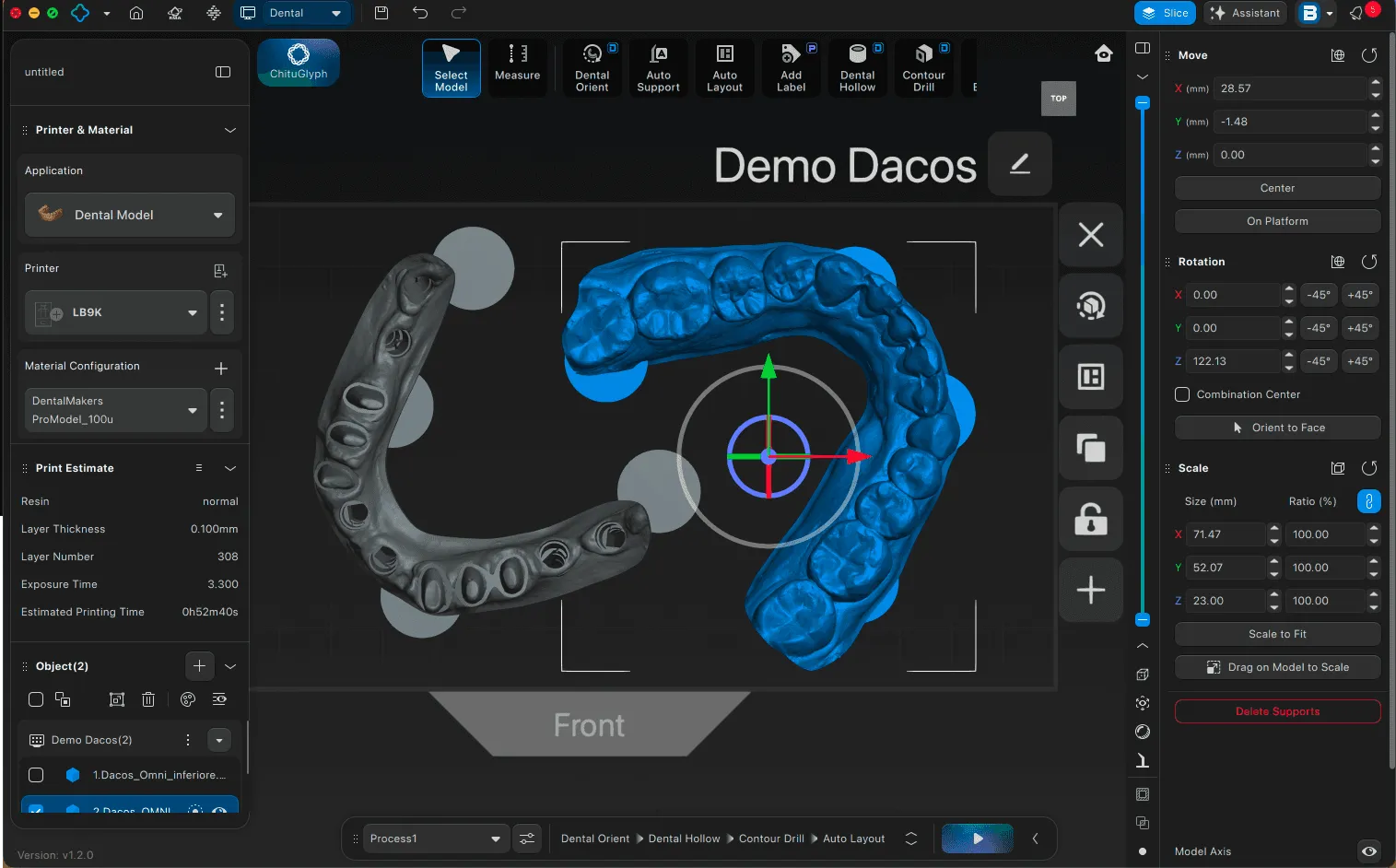The height and width of the screenshot is (868, 1396).
Task: Click the Center button
Action: 1277,188
